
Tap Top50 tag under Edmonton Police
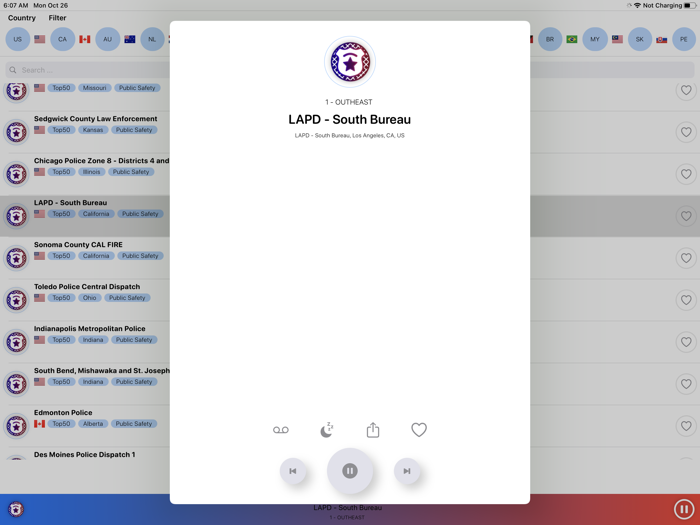pyautogui.click(x=62, y=424)
